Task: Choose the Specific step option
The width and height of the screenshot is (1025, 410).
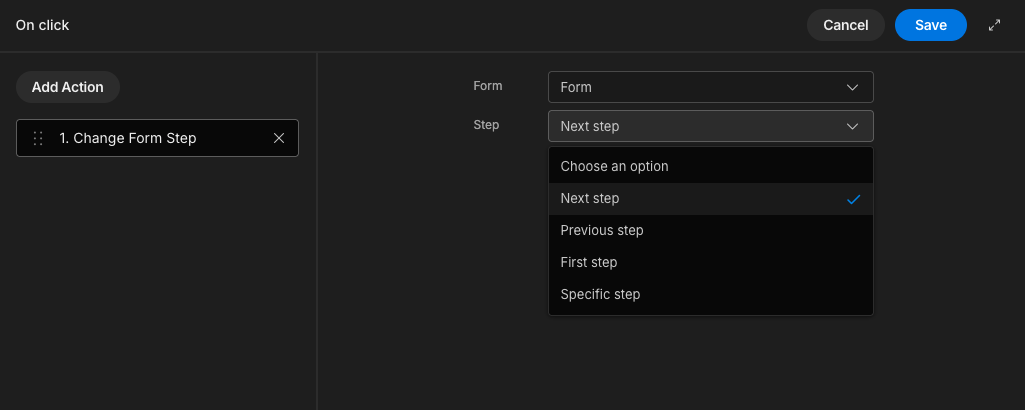Action: pos(711,294)
